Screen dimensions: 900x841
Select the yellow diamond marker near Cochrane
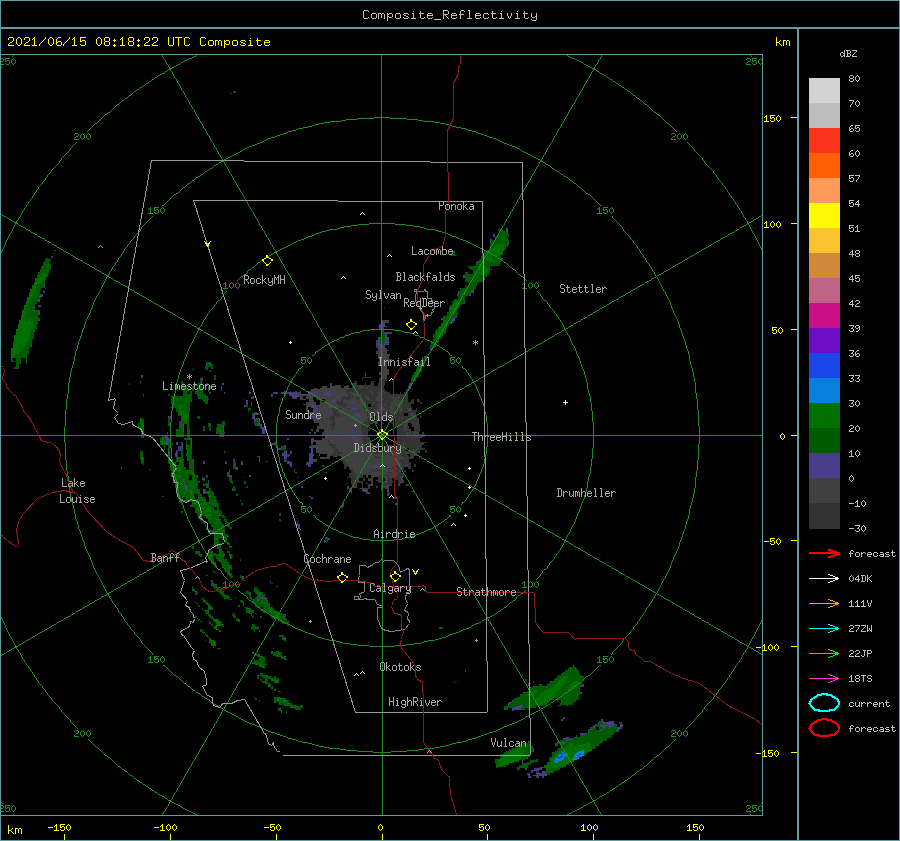pos(343,578)
